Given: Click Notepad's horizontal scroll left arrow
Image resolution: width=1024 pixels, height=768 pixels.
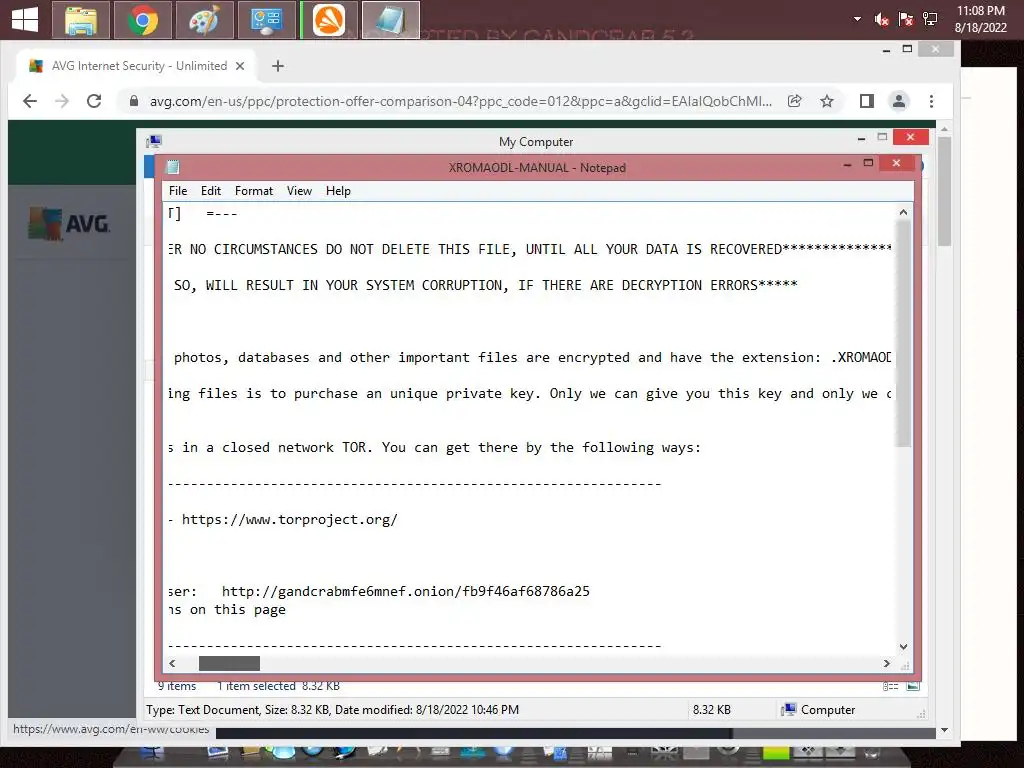Looking at the screenshot, I should pos(172,664).
